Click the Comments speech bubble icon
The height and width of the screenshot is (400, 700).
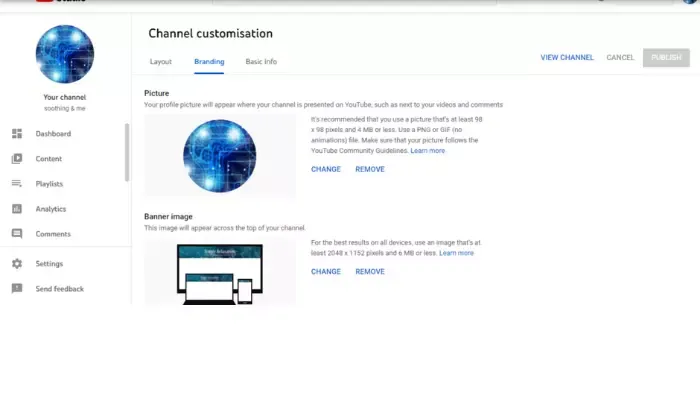pos(17,233)
